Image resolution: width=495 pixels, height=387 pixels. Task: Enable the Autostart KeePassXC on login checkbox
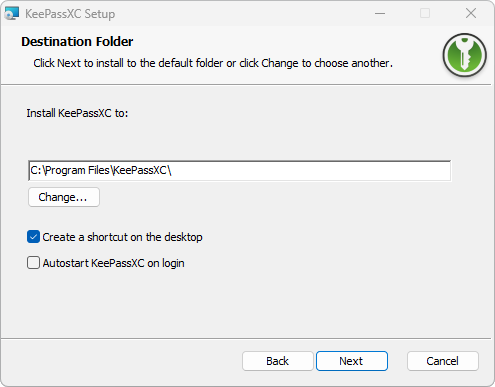33,263
